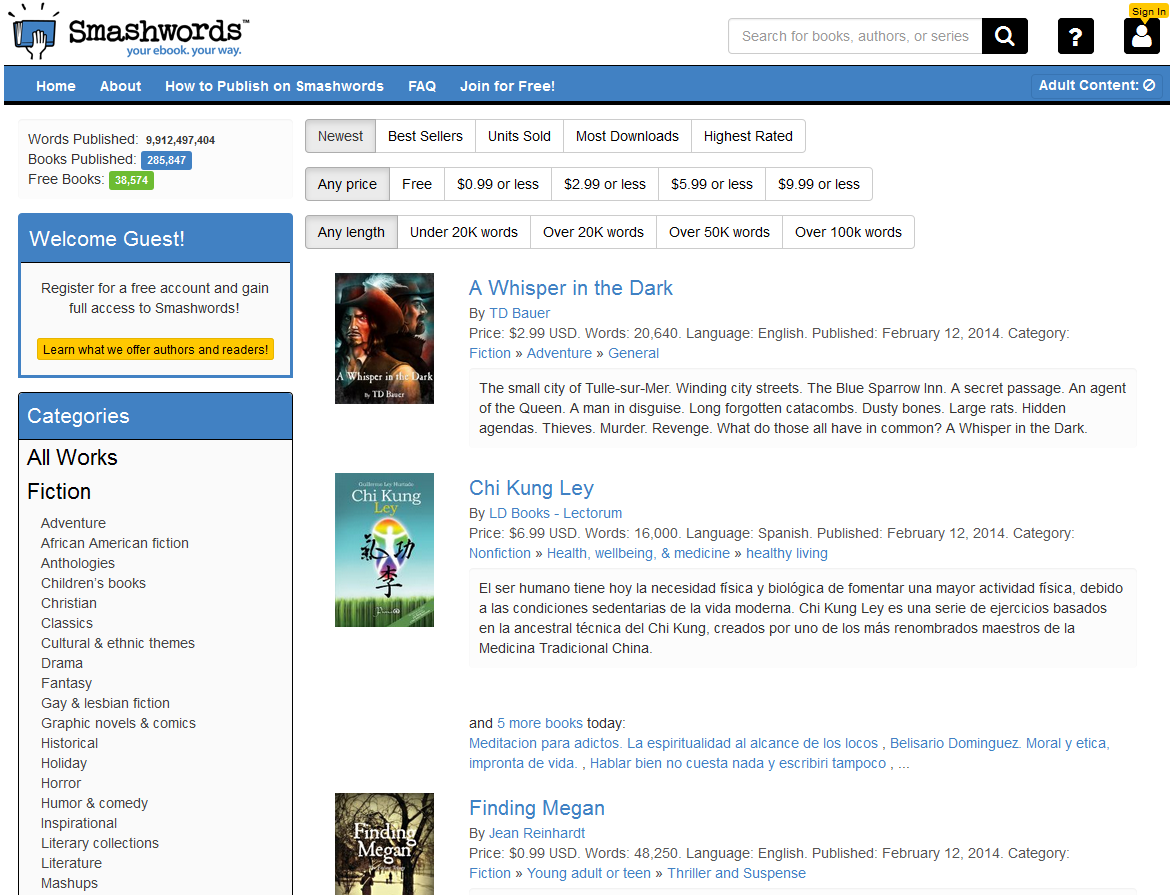The width and height of the screenshot is (1170, 895).
Task: Filter by Over 20K words
Action: point(593,232)
